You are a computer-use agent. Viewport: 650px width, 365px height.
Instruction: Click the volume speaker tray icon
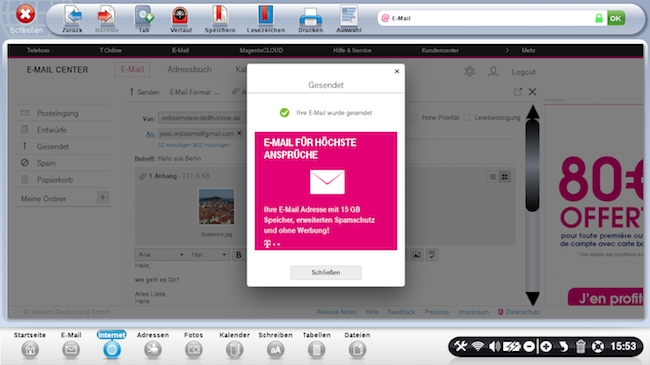coord(494,346)
